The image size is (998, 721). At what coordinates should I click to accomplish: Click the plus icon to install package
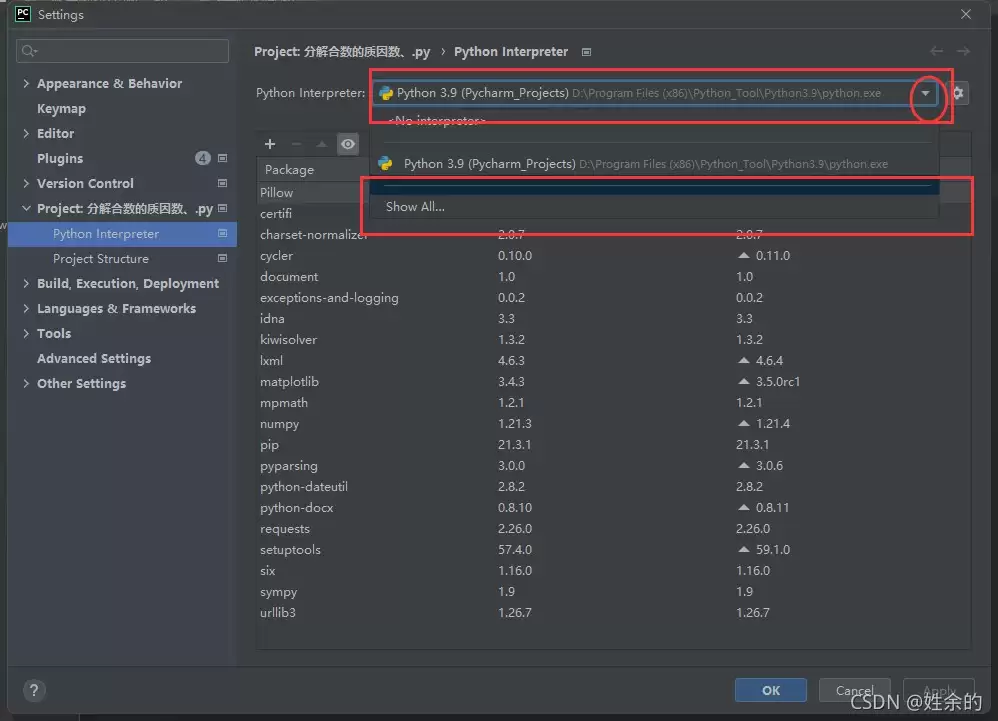(x=270, y=144)
